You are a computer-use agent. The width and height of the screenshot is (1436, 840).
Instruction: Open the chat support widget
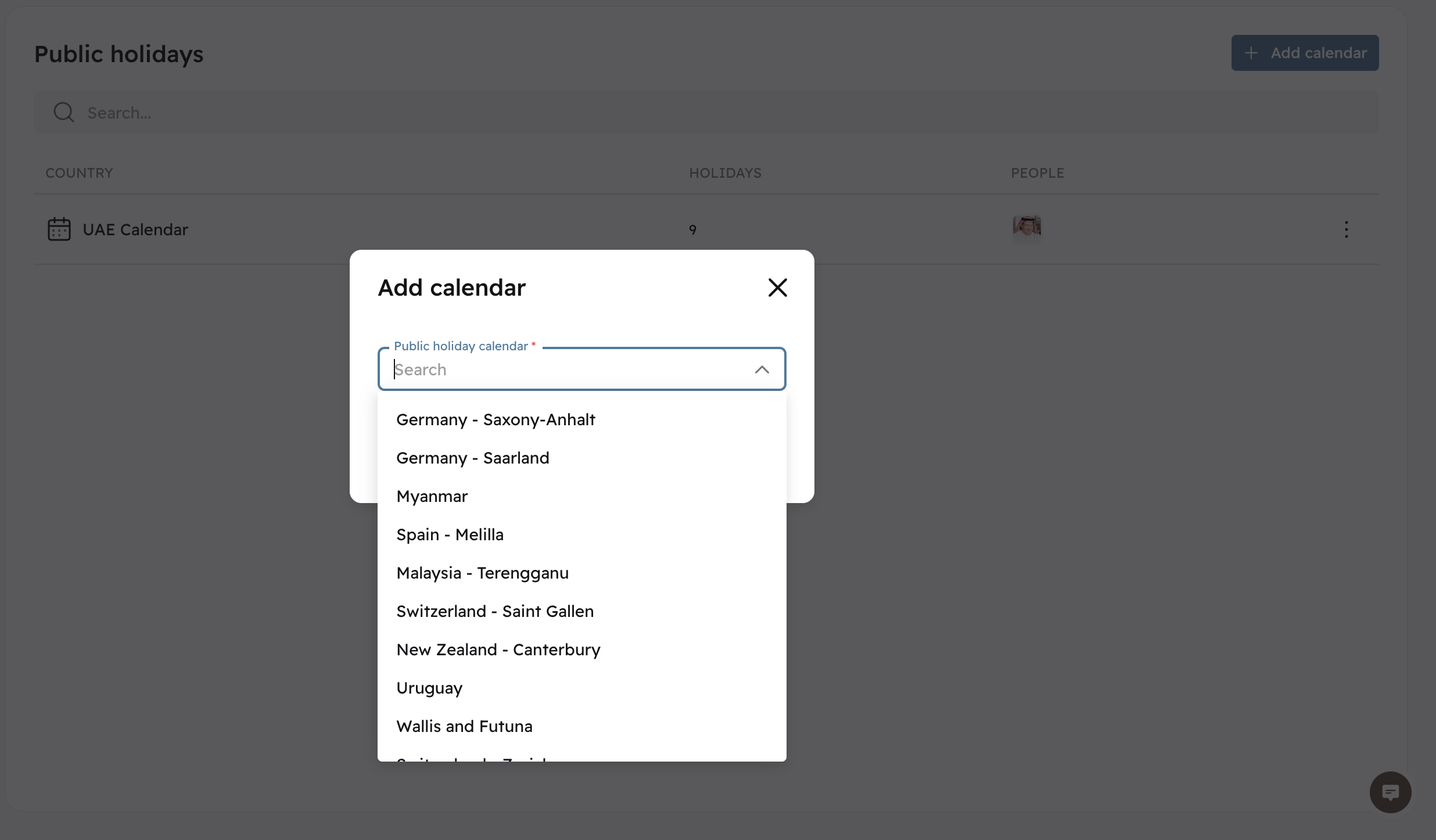coord(1390,792)
